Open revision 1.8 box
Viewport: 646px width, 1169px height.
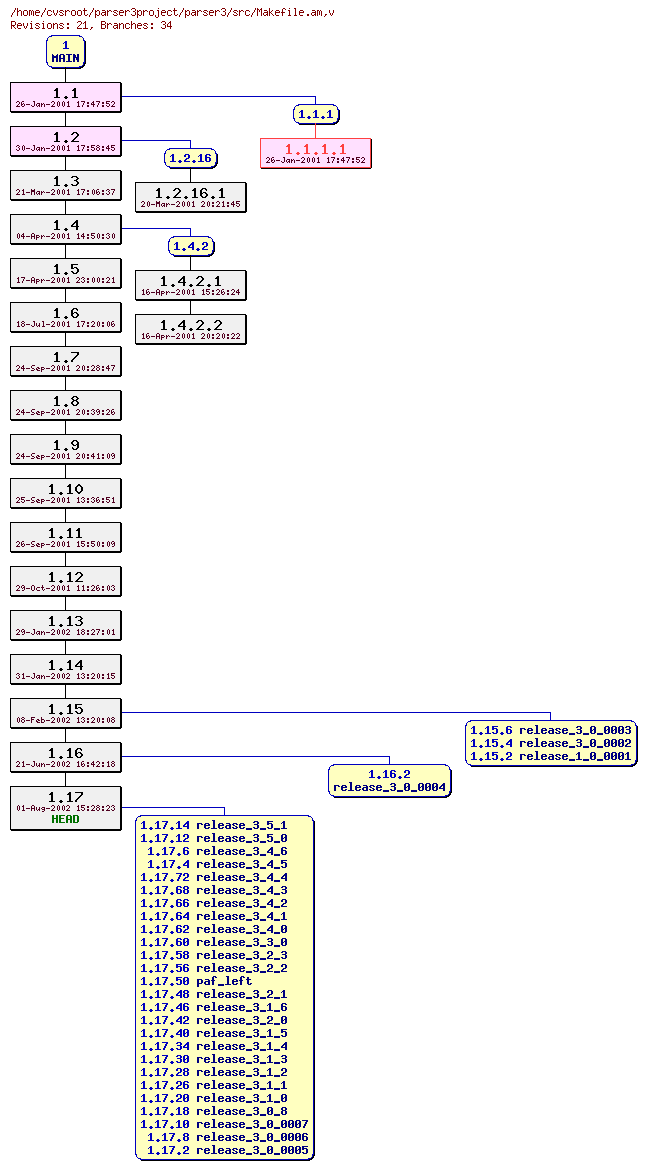coord(66,406)
